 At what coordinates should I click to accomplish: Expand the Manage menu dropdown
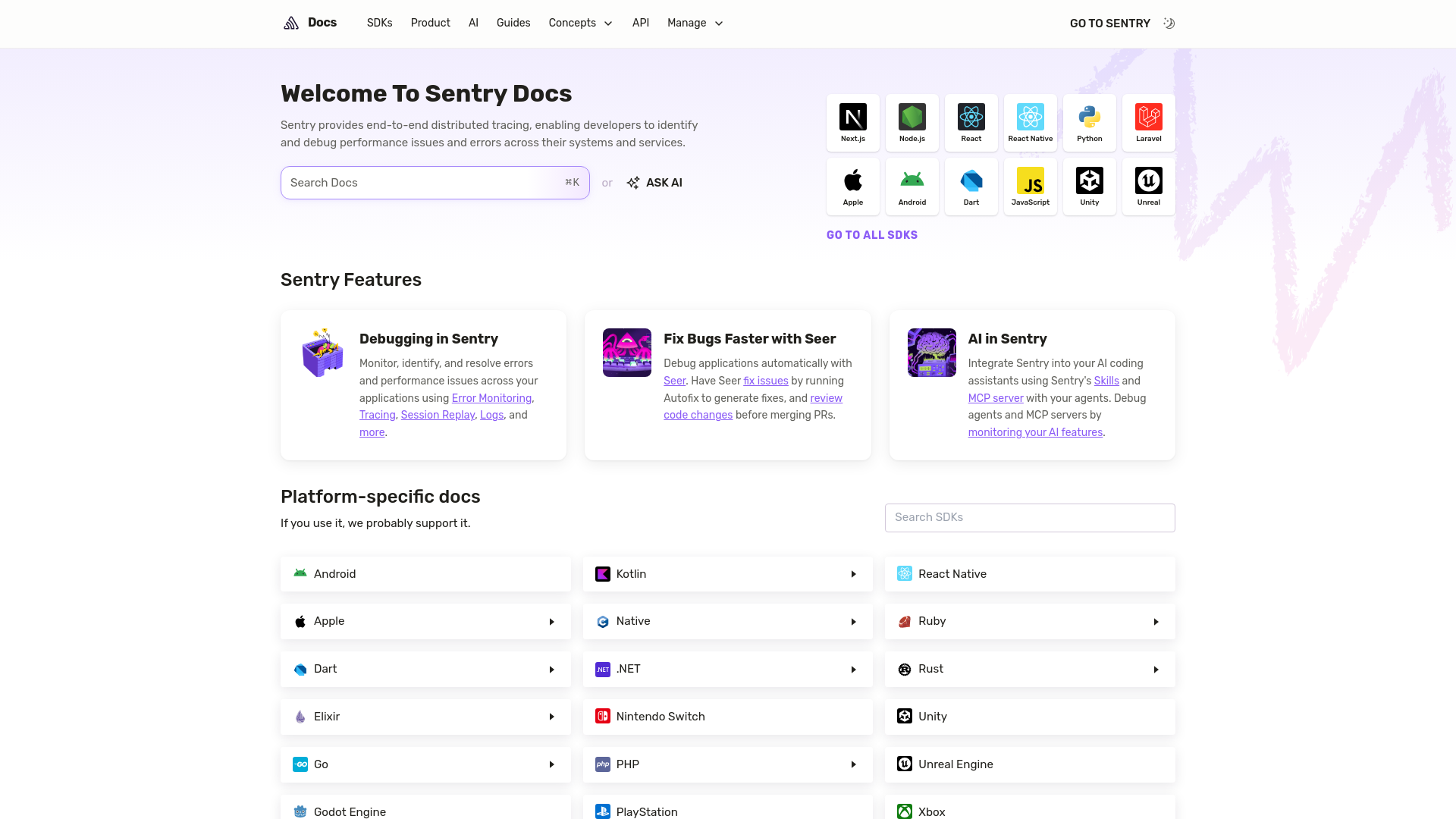tap(695, 24)
